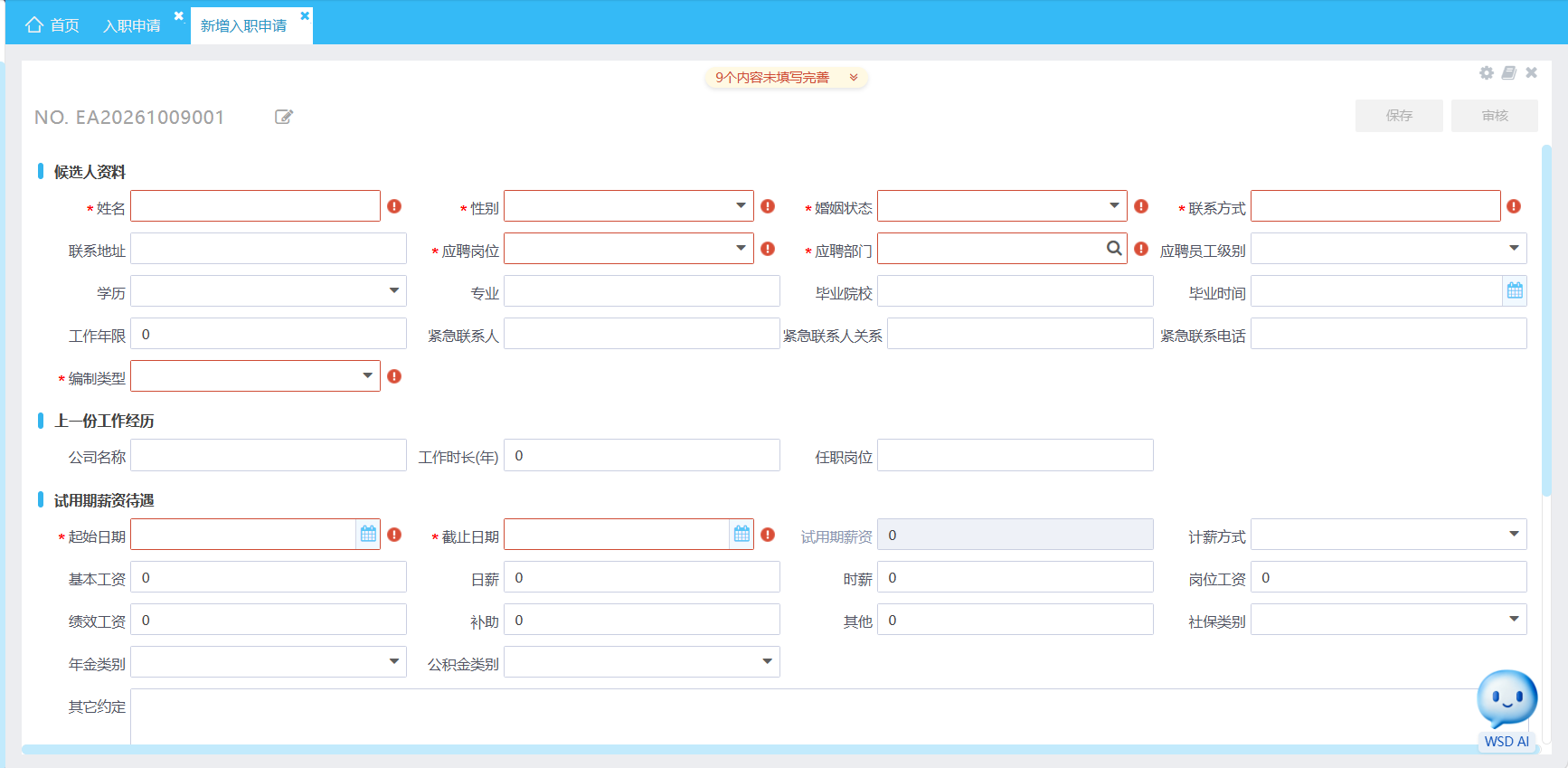Click the error icon beside 性别 dropdown
The height and width of the screenshot is (768, 1568).
pos(768,206)
